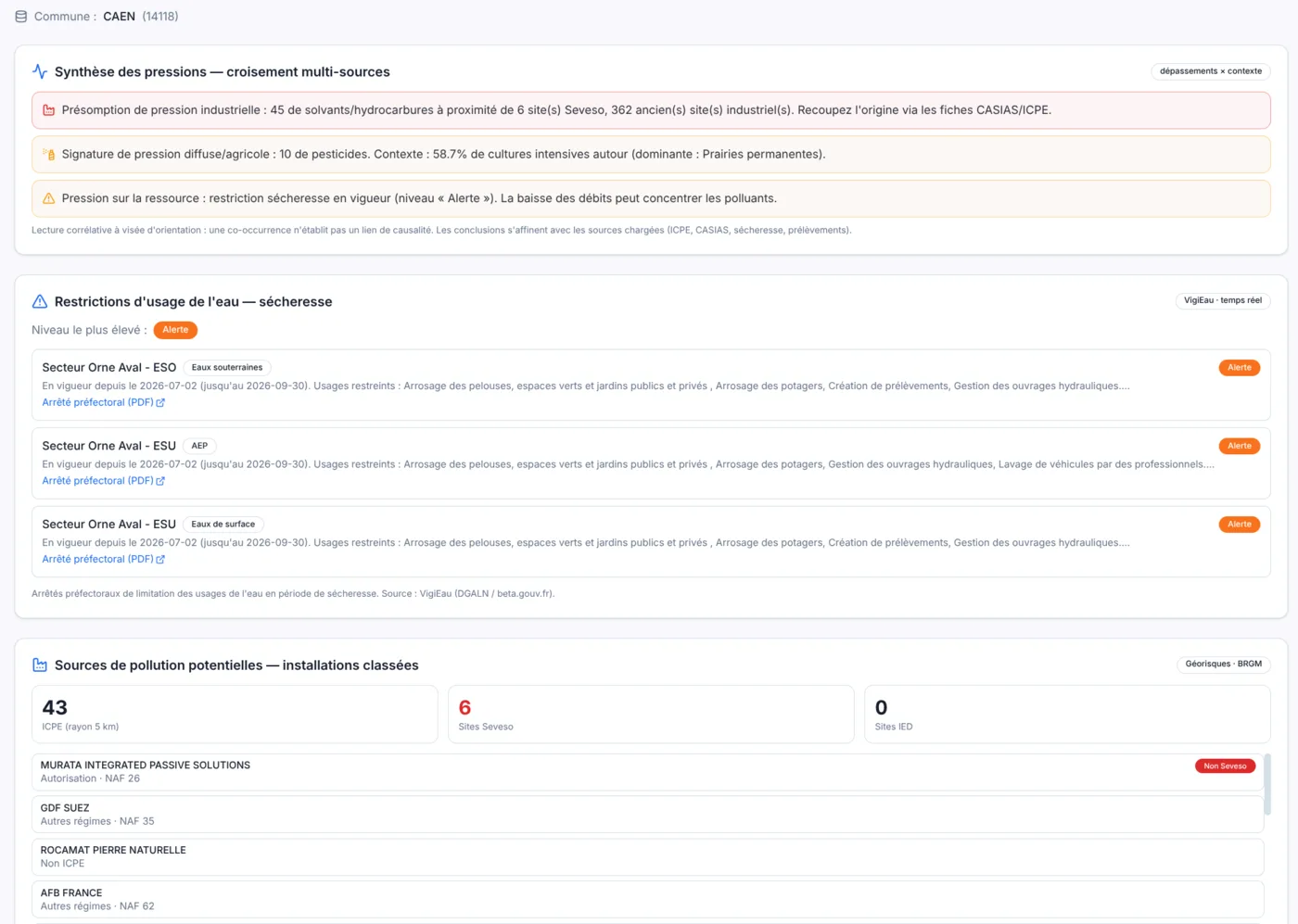This screenshot has height=924, width=1298.
Task: Click the database icon next to Commune
Action: 20,17
